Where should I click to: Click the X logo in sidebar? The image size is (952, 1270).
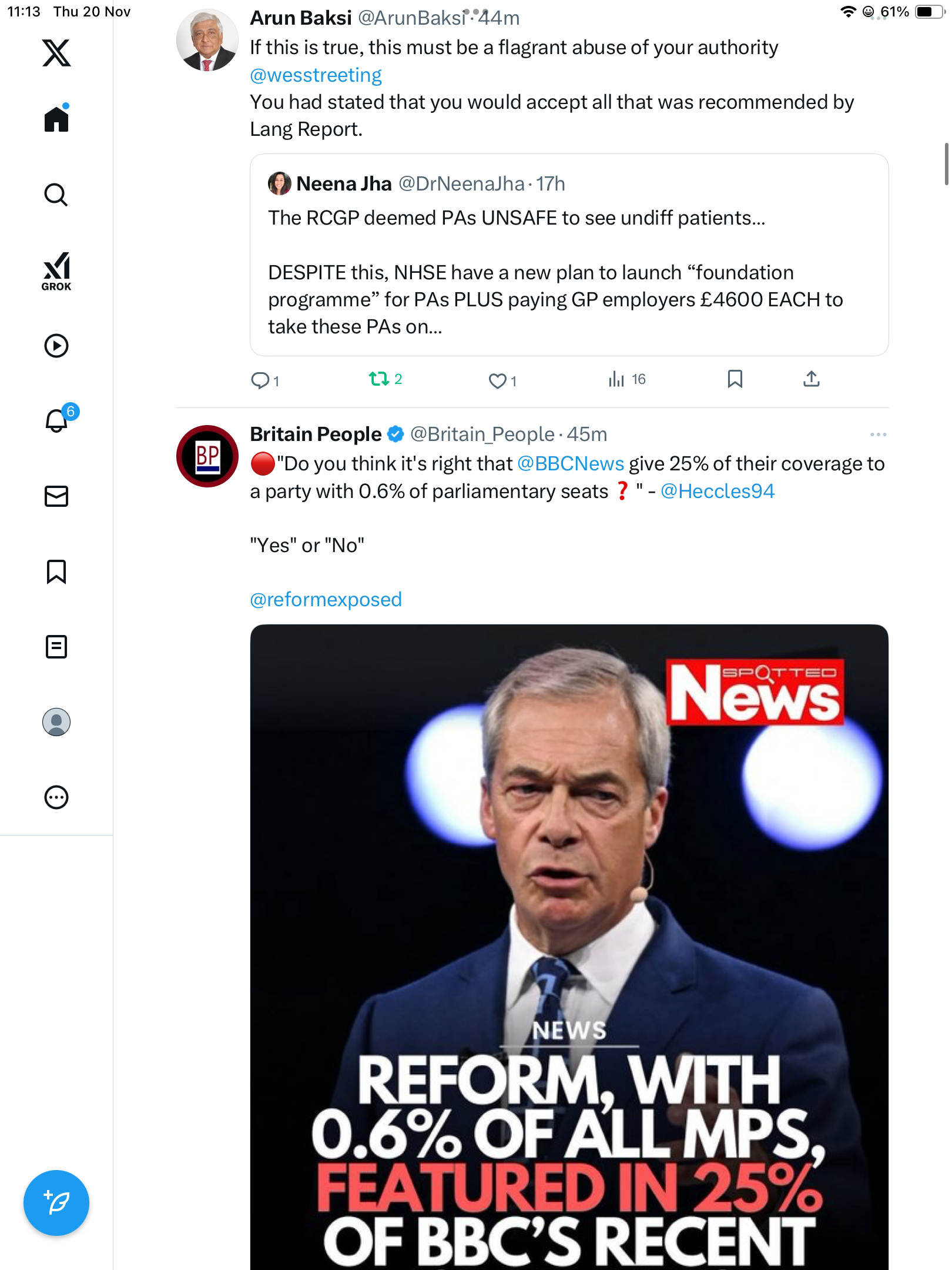(x=56, y=53)
